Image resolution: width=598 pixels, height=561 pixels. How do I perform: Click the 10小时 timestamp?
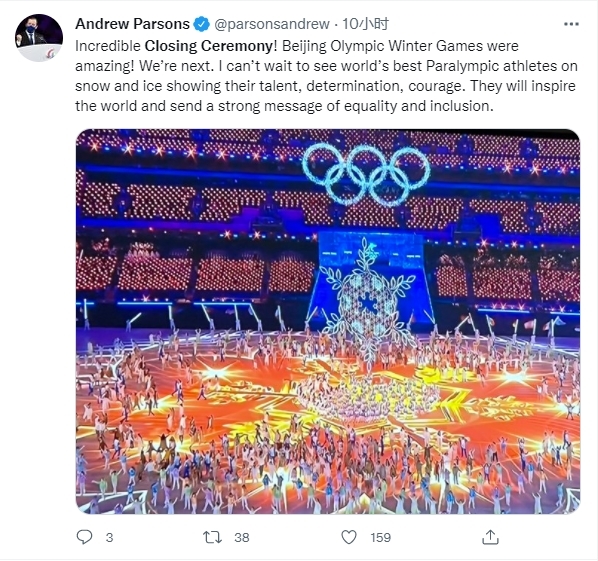click(365, 24)
